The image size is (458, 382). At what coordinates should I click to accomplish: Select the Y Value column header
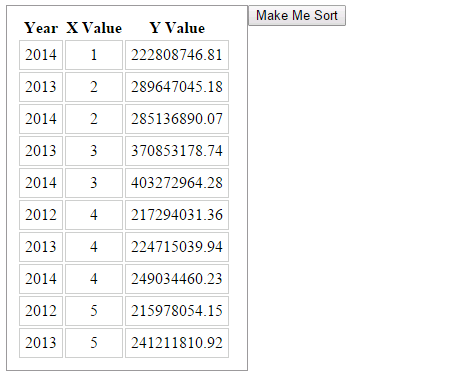pos(177,28)
